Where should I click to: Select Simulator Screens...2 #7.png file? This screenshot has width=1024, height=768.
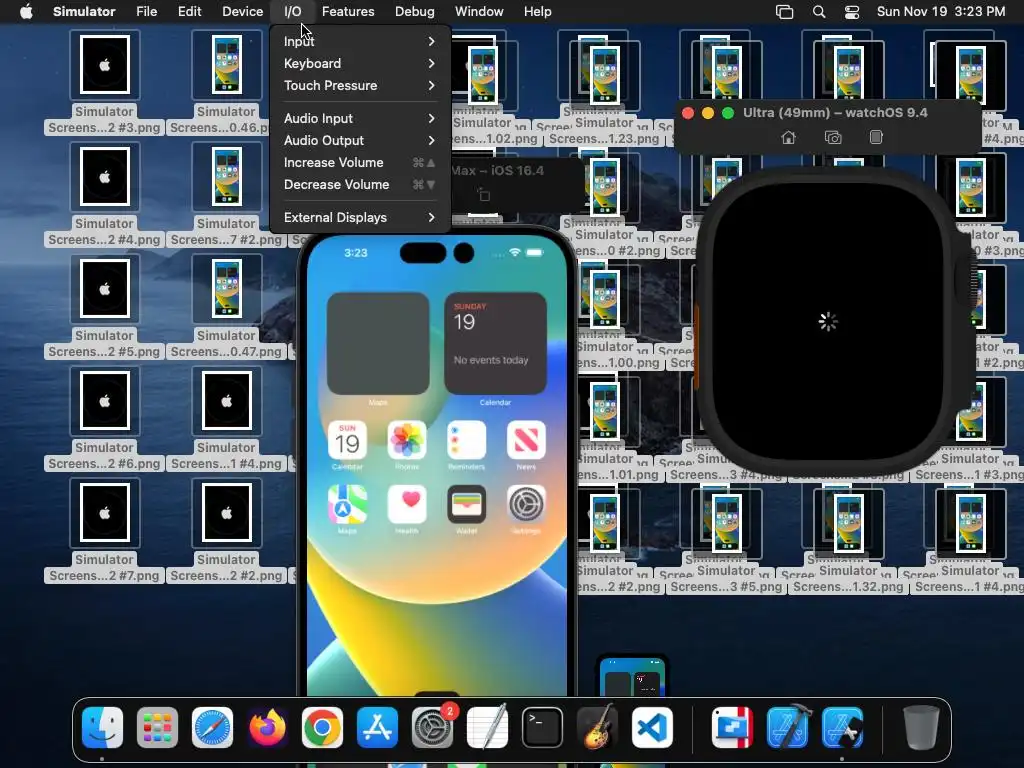click(x=104, y=532)
